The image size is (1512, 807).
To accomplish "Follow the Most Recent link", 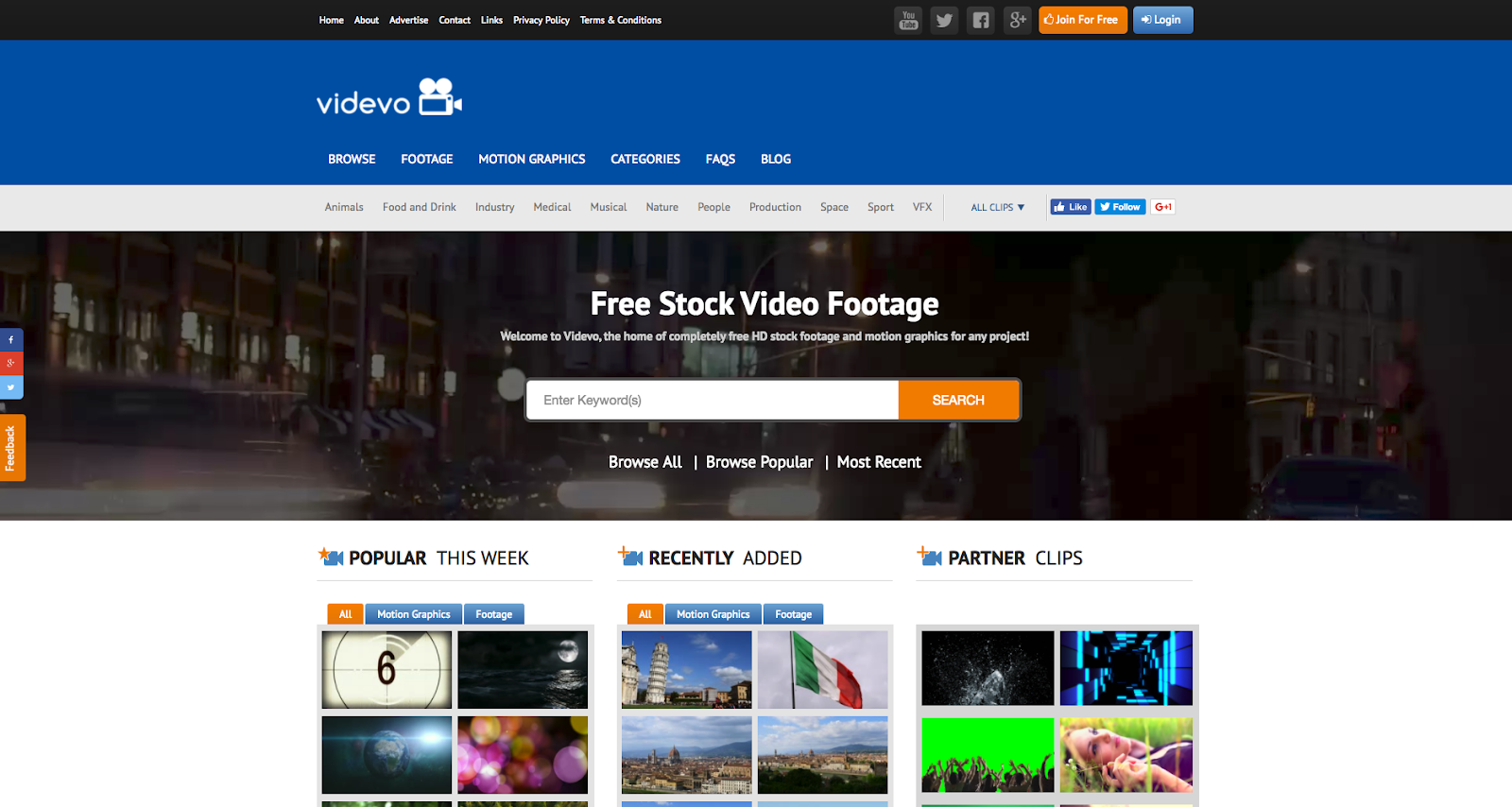I will point(879,462).
